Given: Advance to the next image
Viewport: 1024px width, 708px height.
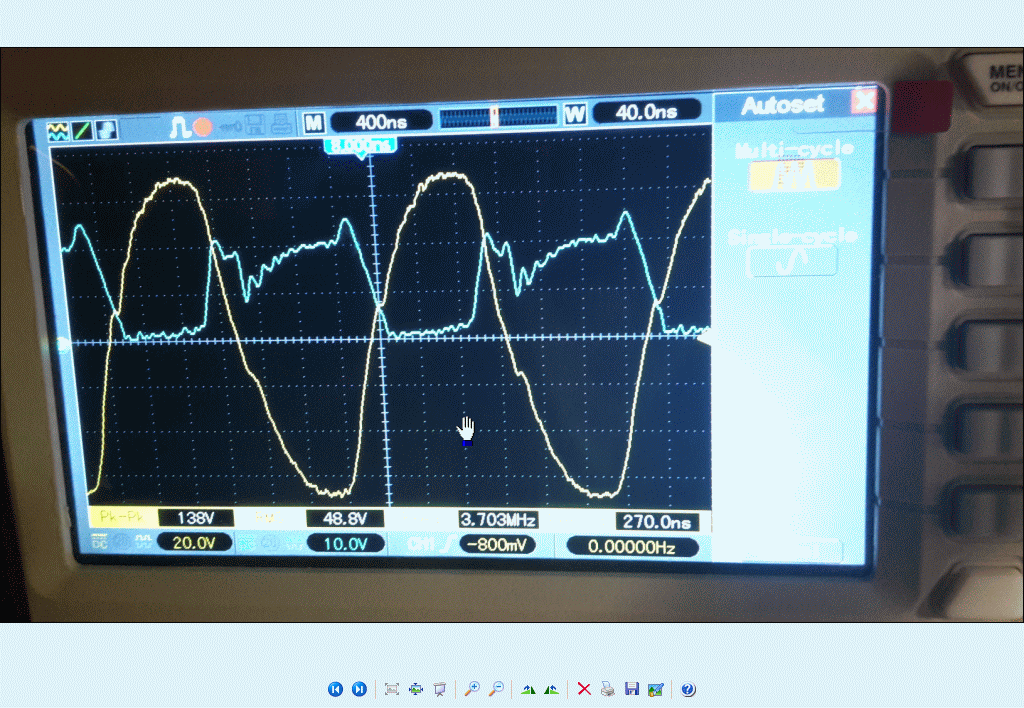Looking at the screenshot, I should coord(359,689).
